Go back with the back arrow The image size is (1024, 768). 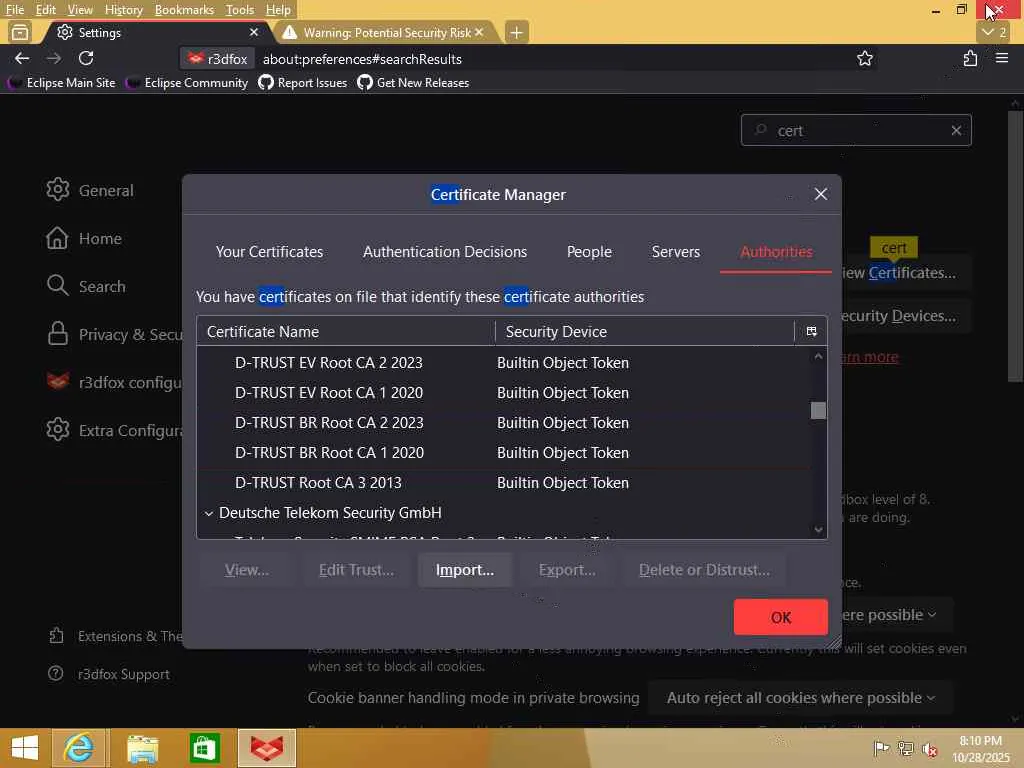(22, 58)
